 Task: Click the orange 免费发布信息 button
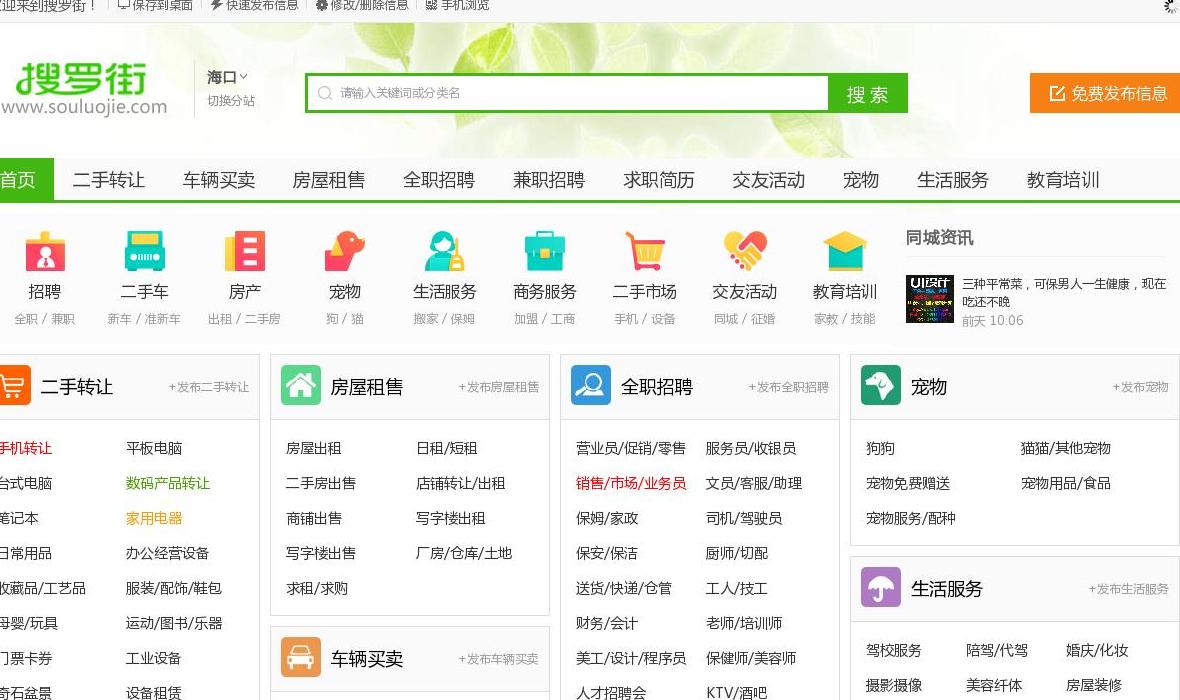click(1105, 93)
